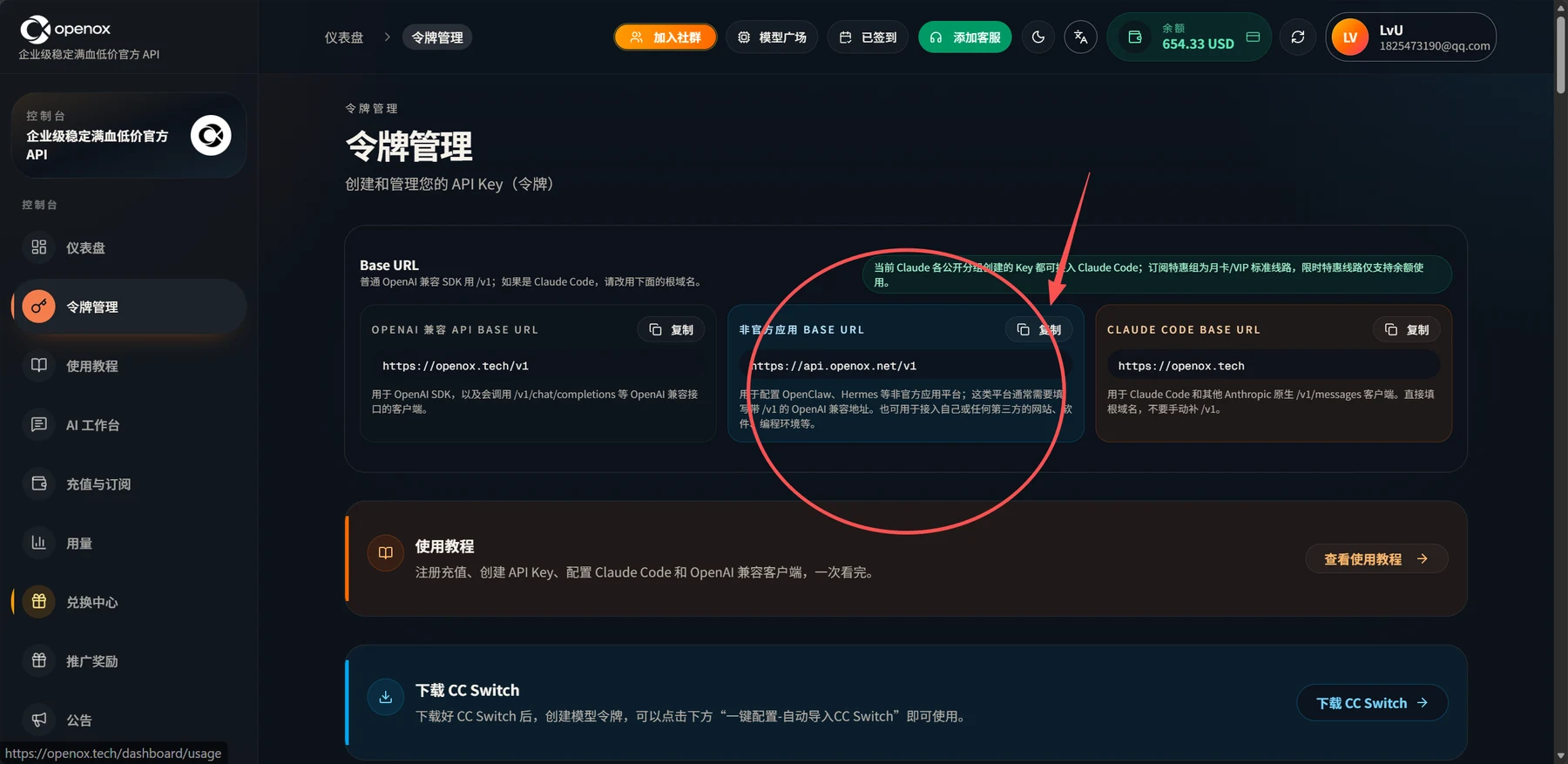
Task: Click the 加入社群 button
Action: 666,37
